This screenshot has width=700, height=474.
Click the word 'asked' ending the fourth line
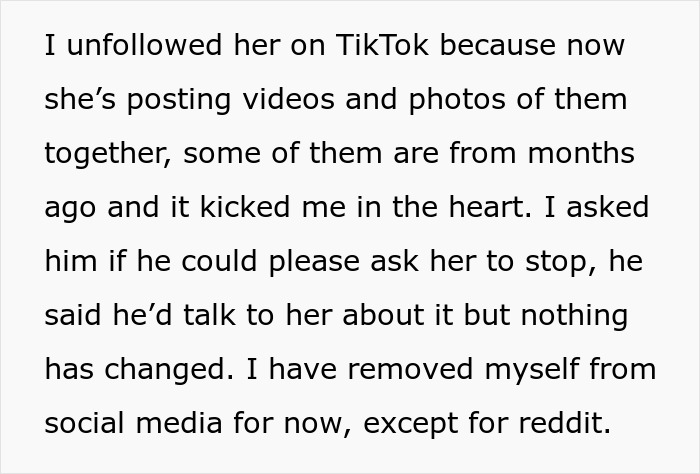[608, 208]
